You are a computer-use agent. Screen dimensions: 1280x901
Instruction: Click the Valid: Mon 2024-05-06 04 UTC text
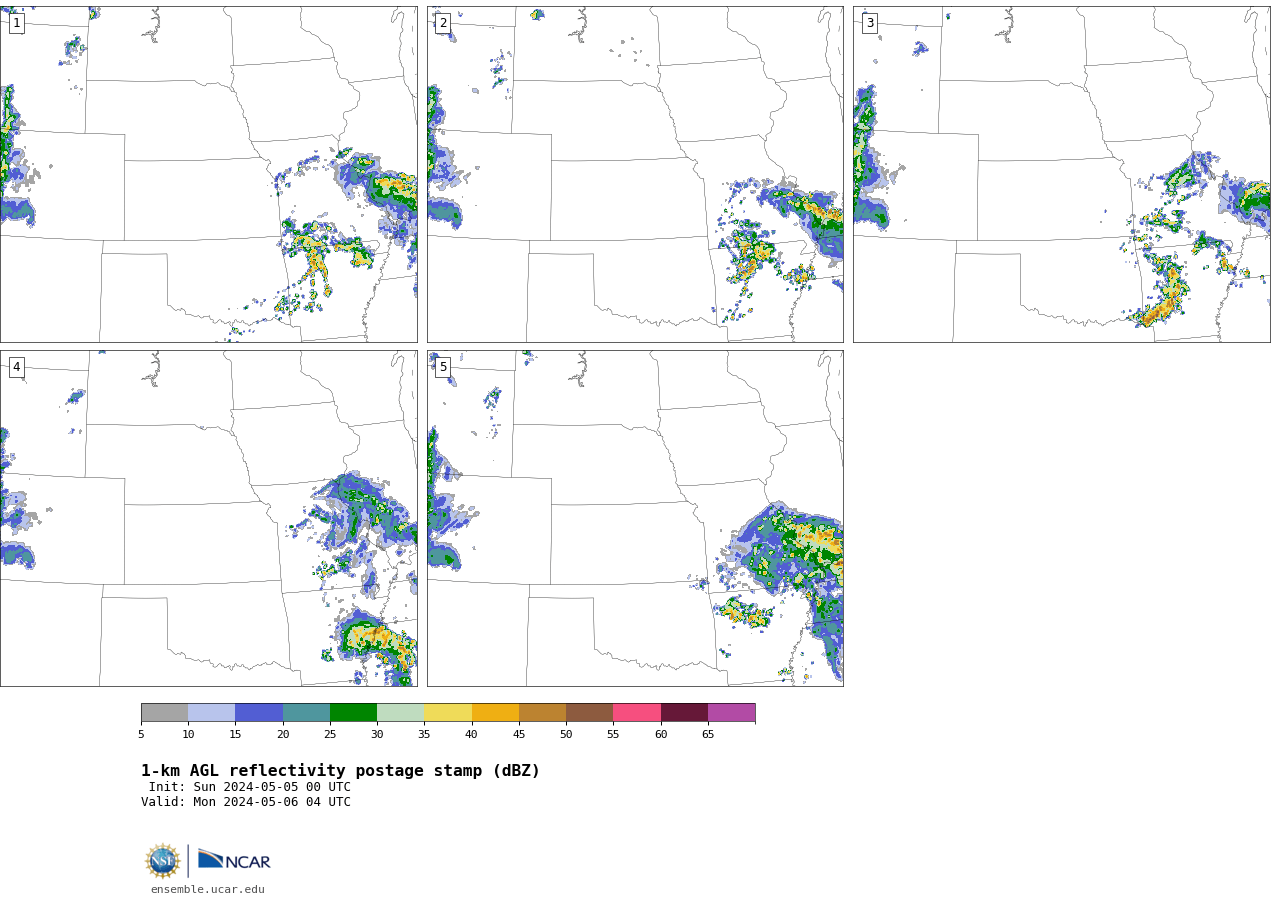coord(246,802)
